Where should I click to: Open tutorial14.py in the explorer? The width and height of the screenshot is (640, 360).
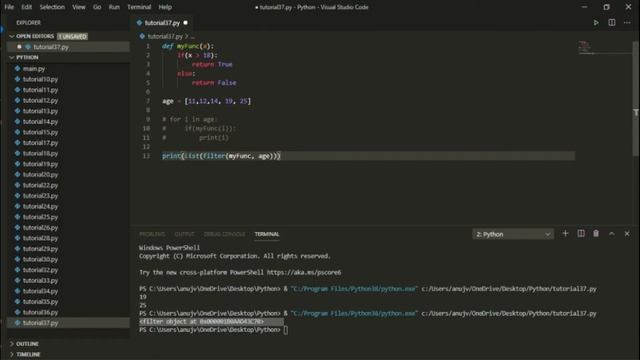click(69, 122)
